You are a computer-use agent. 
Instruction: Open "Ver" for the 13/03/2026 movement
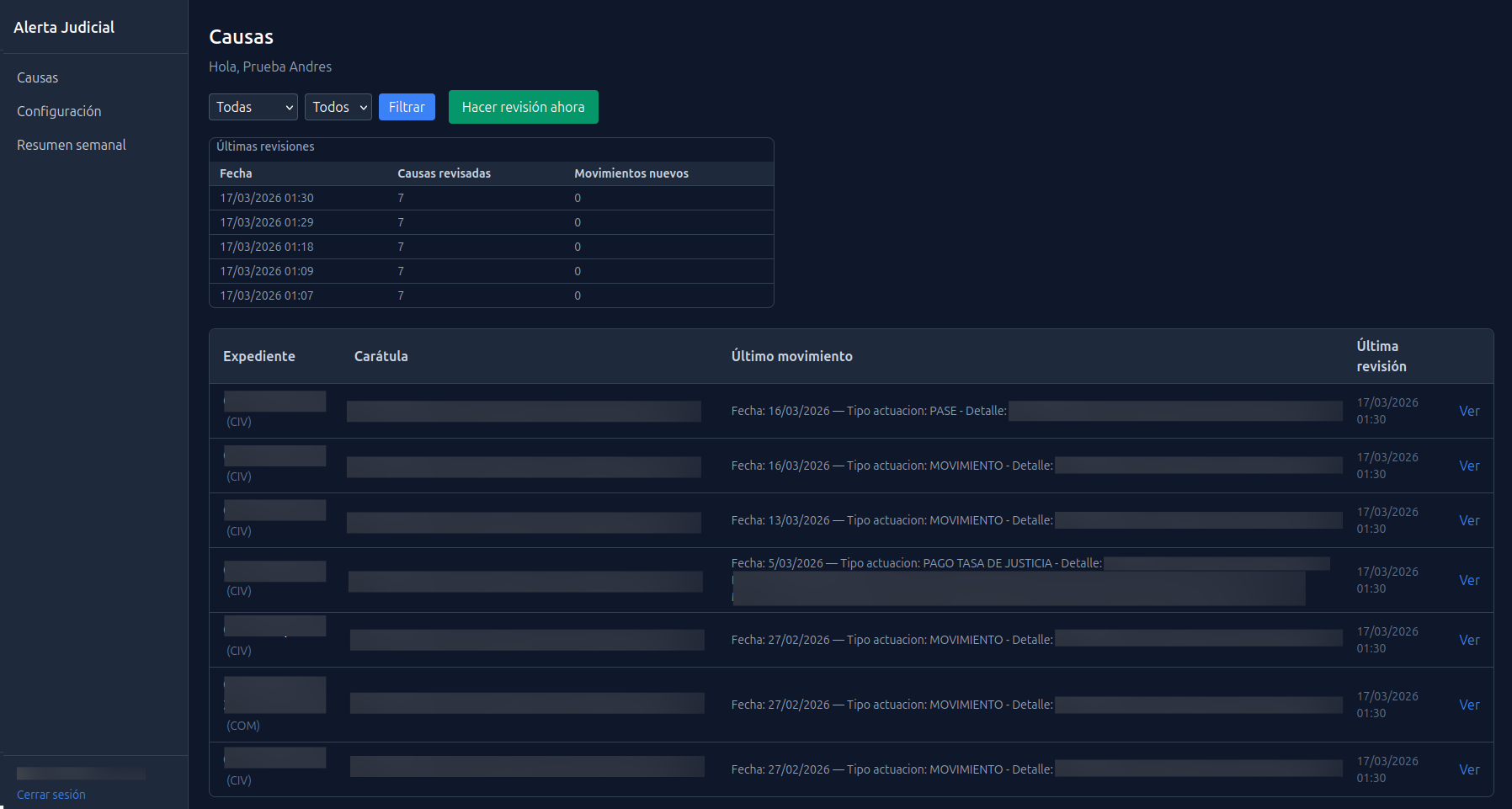tap(1469, 520)
